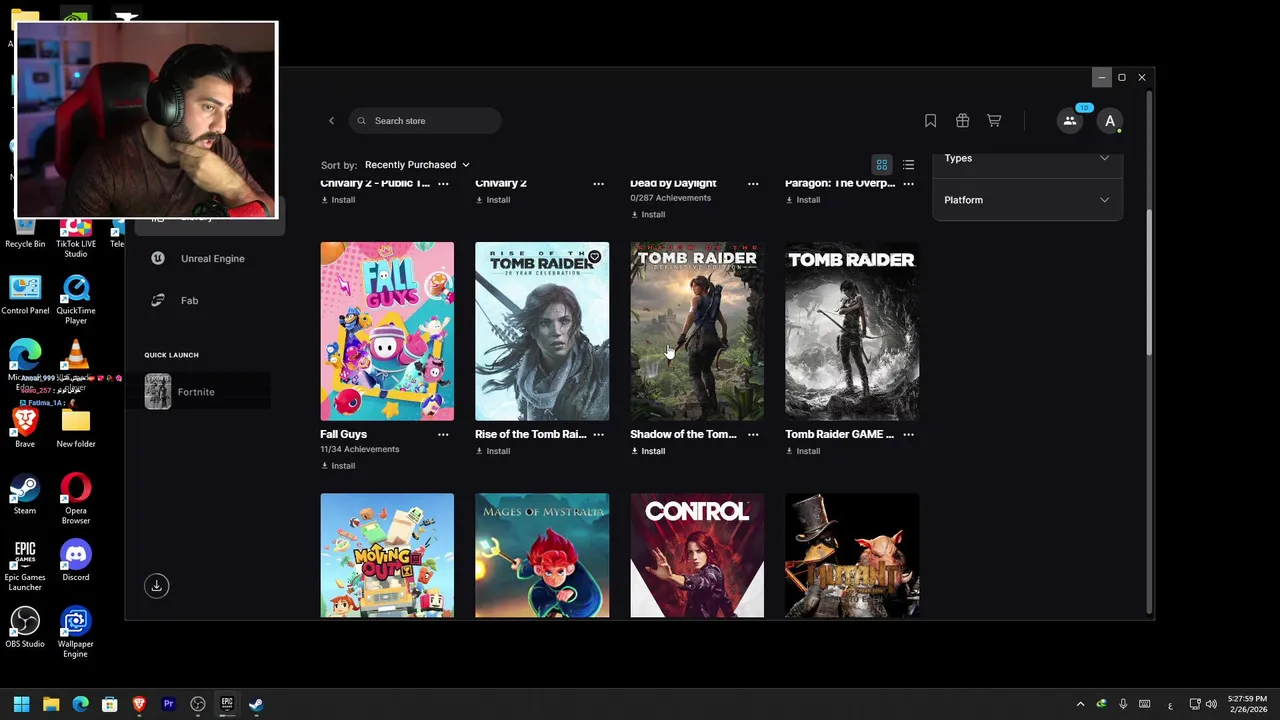Open the Mutant Year Zero cover
Viewport: 1280px width, 720px height.
(x=852, y=555)
